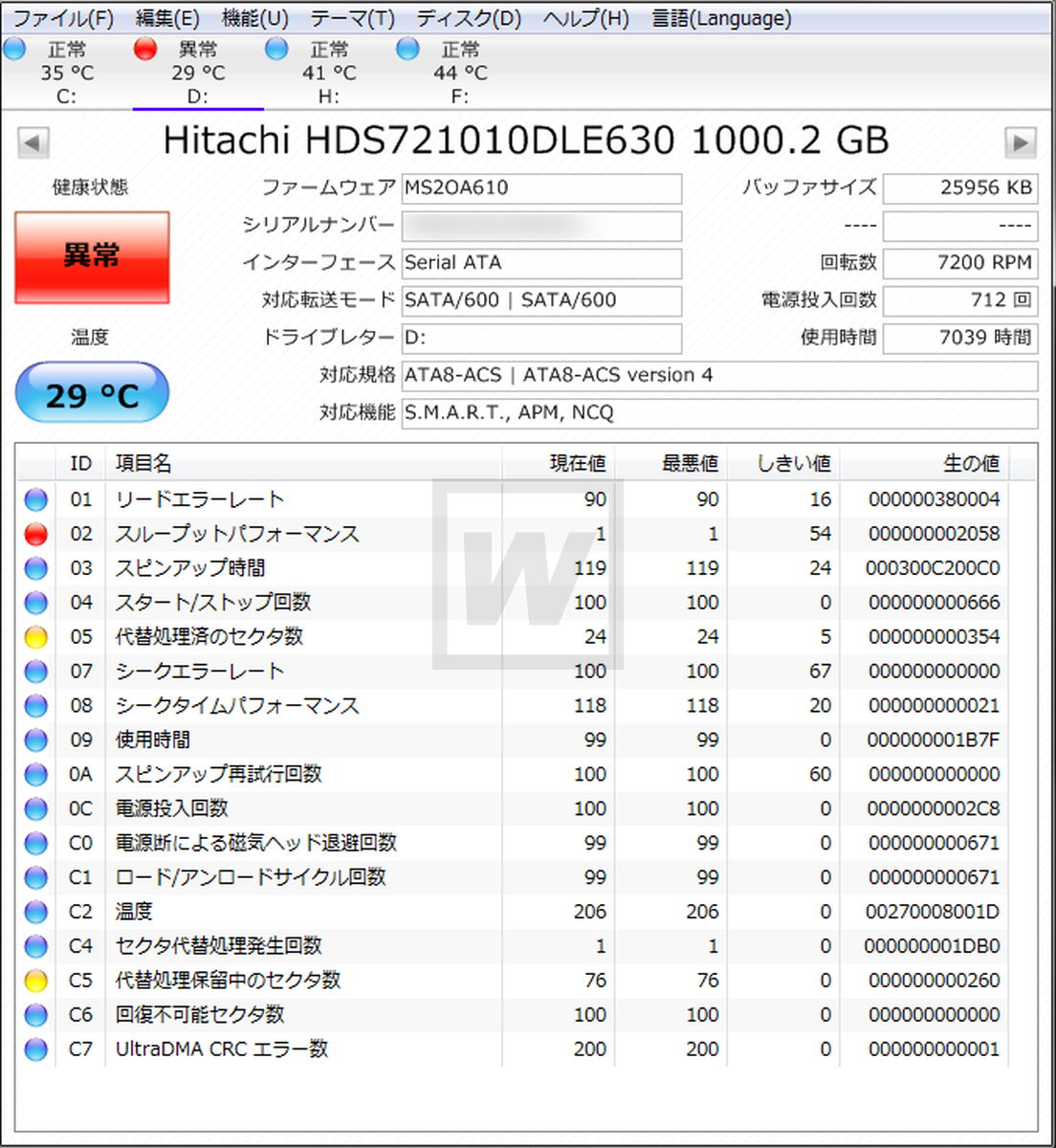Select the セクタ代替処理発生回数 row text
The height and width of the screenshot is (1148, 1056).
click(219, 946)
